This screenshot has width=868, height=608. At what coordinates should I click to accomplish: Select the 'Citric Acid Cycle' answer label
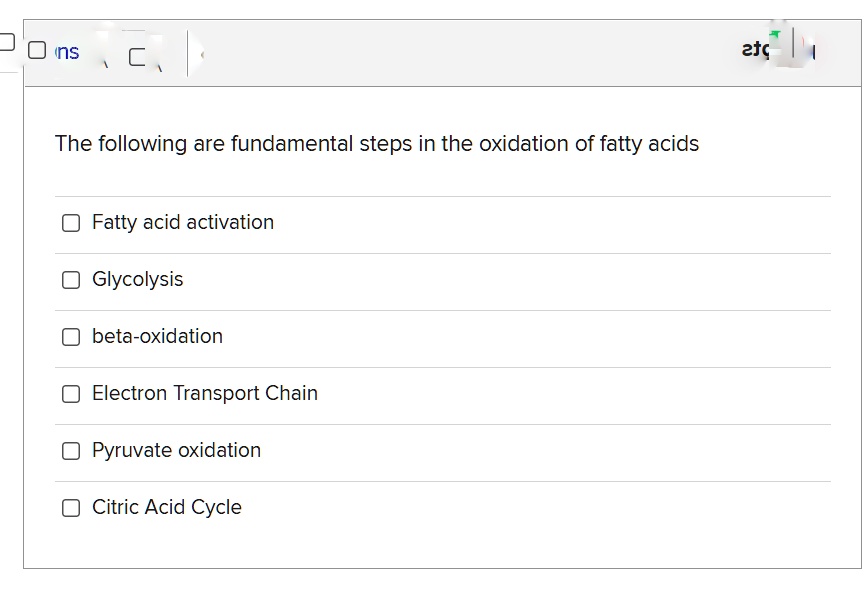tap(166, 507)
